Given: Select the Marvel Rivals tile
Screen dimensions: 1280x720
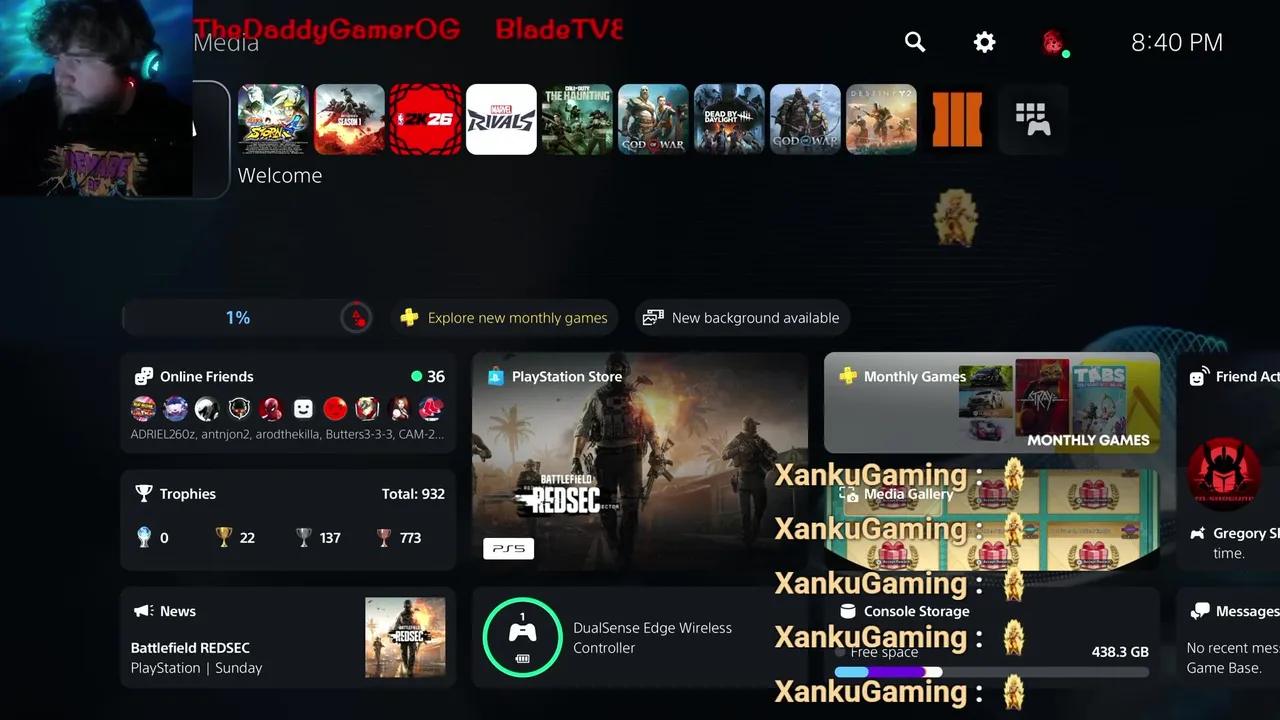Looking at the screenshot, I should click(x=502, y=119).
